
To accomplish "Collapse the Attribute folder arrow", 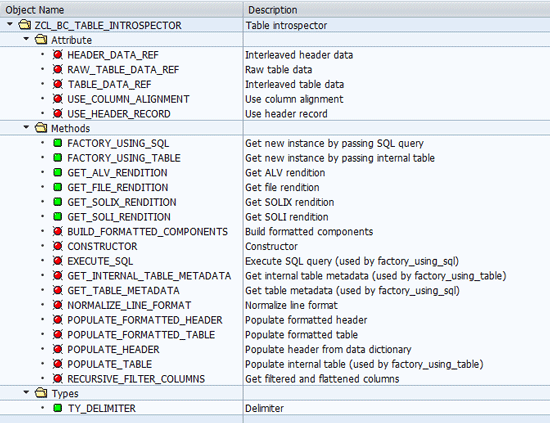I will tap(26, 39).
